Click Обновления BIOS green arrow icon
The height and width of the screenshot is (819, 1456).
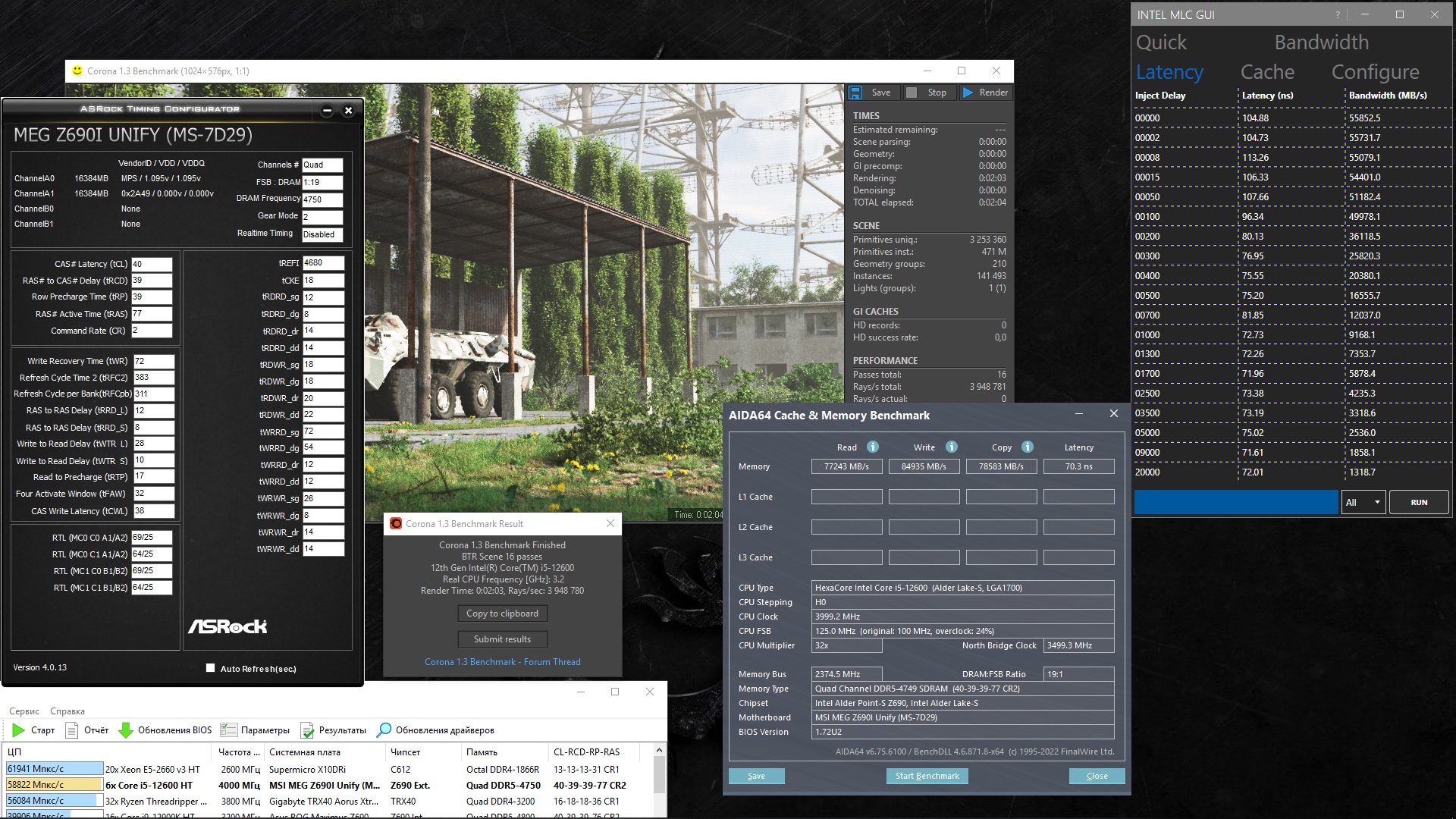click(126, 730)
